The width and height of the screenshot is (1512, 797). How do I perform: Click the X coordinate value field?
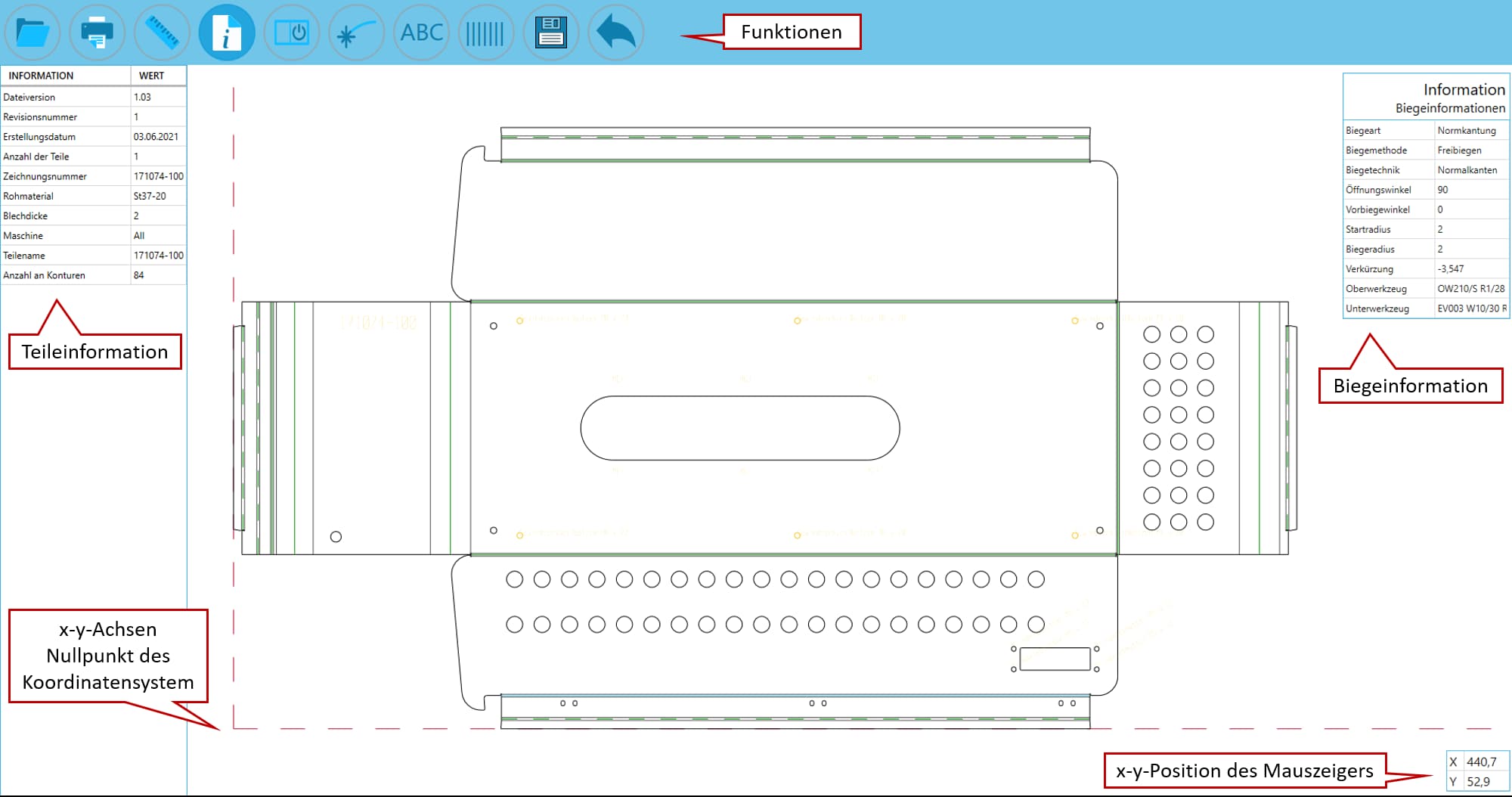click(x=1482, y=762)
